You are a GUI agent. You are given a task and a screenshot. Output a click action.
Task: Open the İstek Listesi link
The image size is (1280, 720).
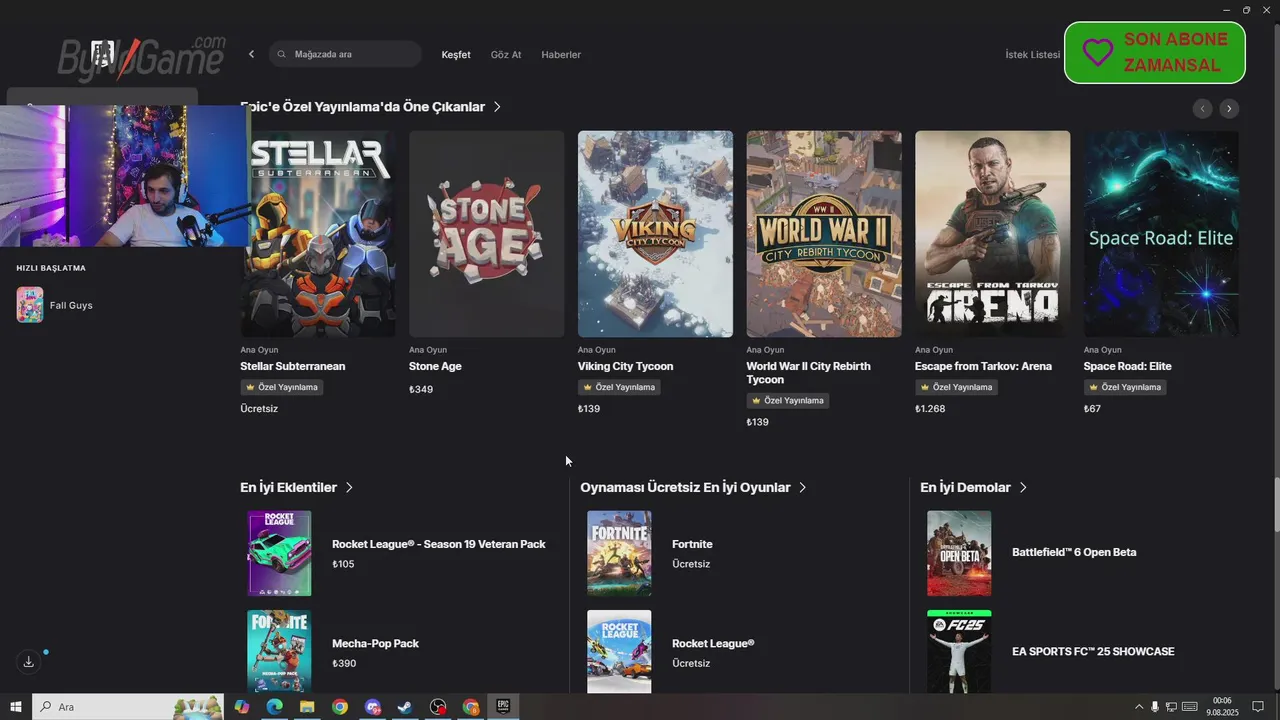(1032, 55)
